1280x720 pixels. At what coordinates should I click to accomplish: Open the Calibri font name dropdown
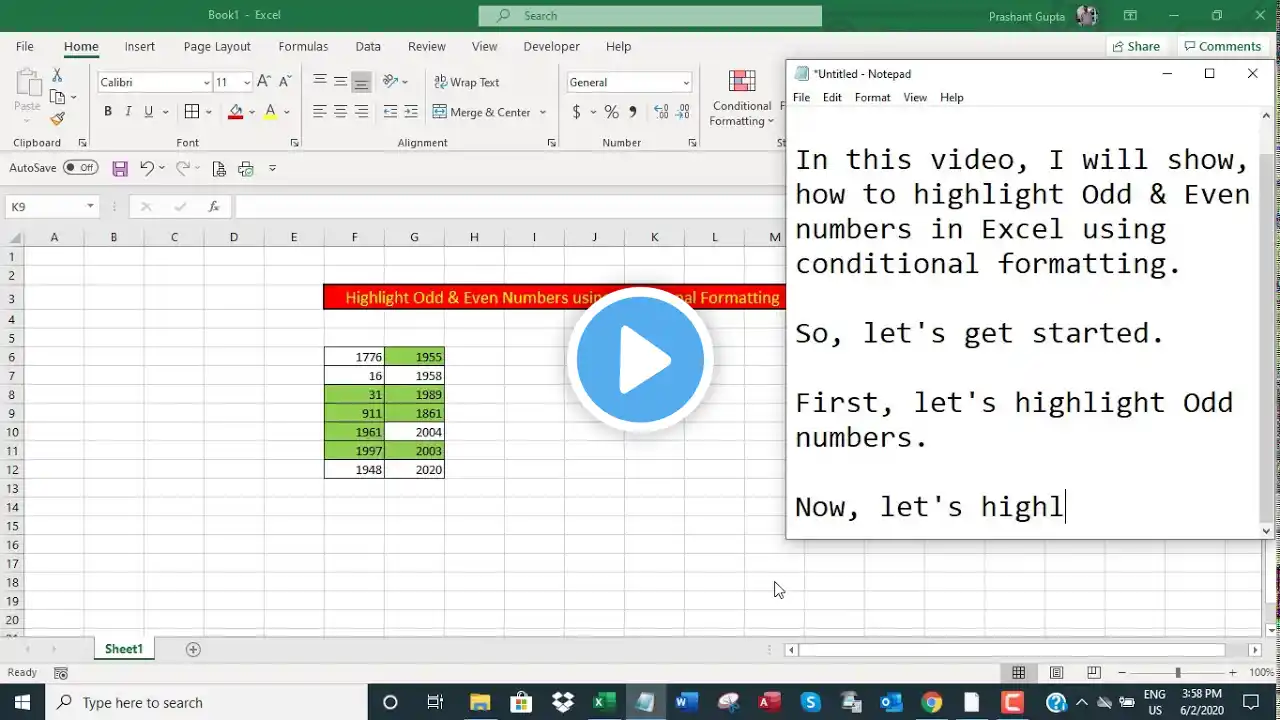206,82
